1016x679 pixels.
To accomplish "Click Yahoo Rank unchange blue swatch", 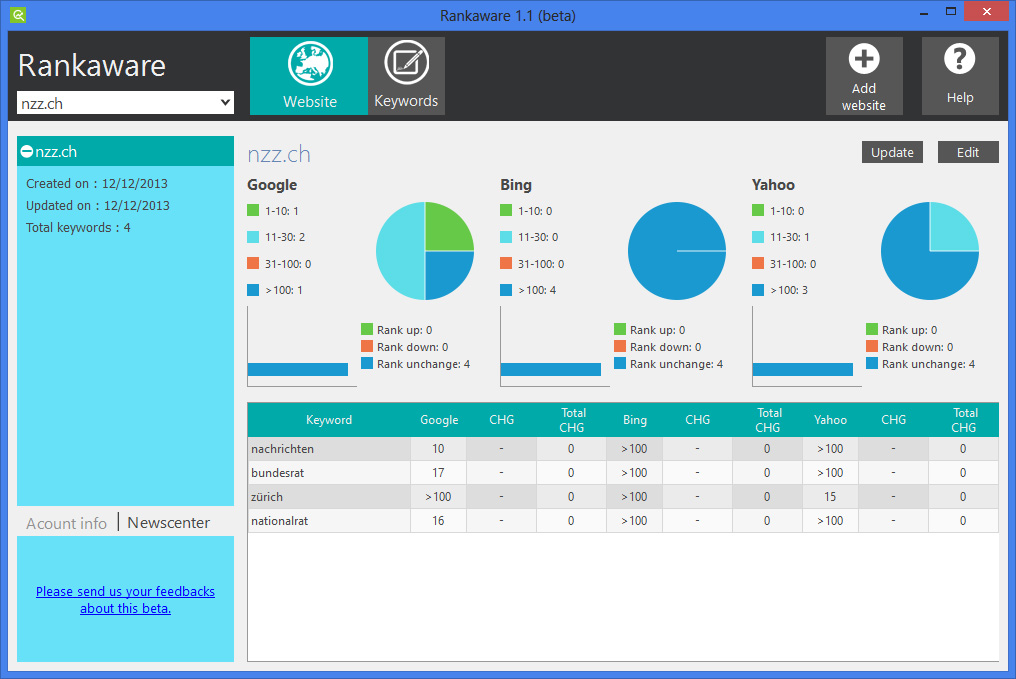I will tap(872, 363).
